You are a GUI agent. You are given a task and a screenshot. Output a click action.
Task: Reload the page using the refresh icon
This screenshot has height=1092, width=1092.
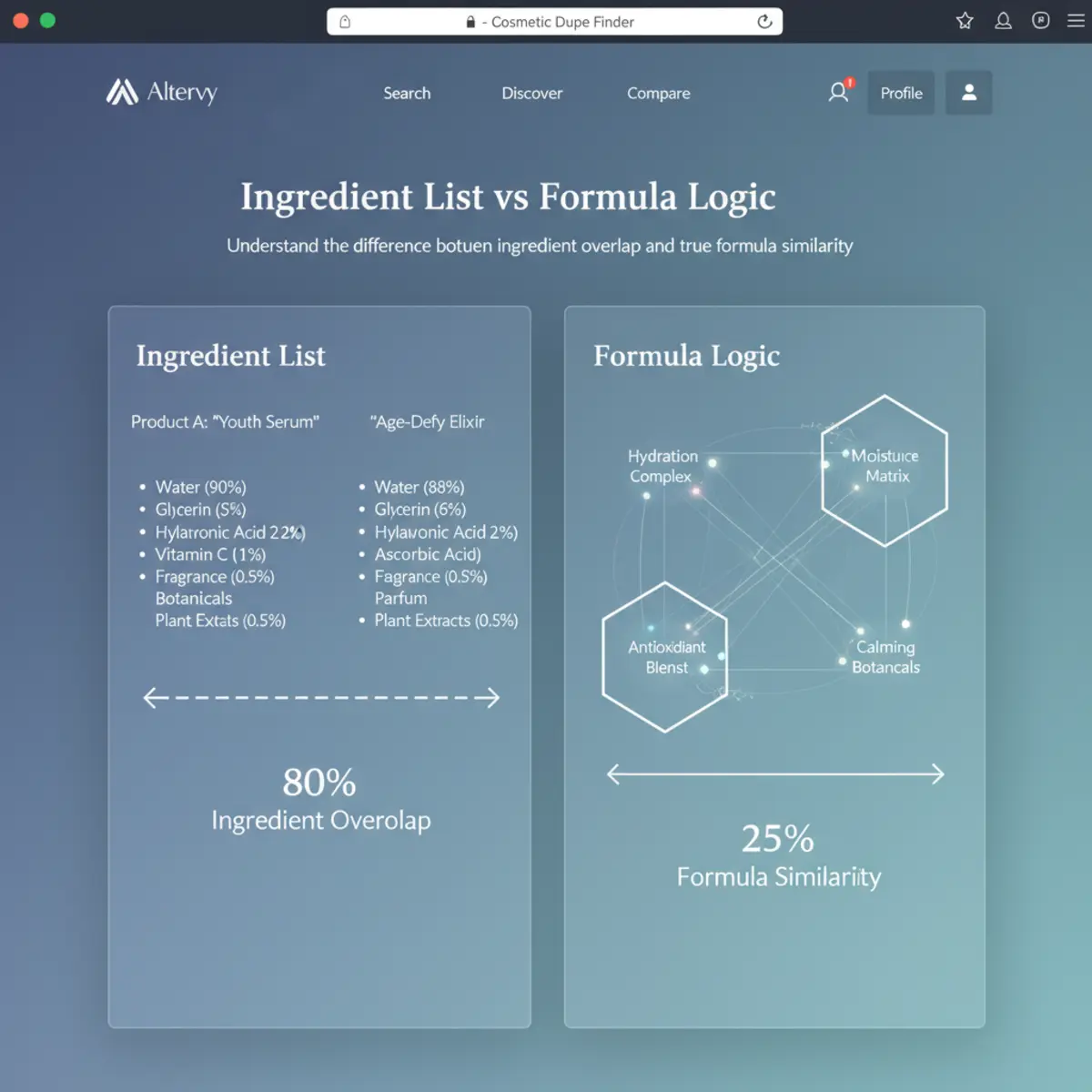point(764,22)
